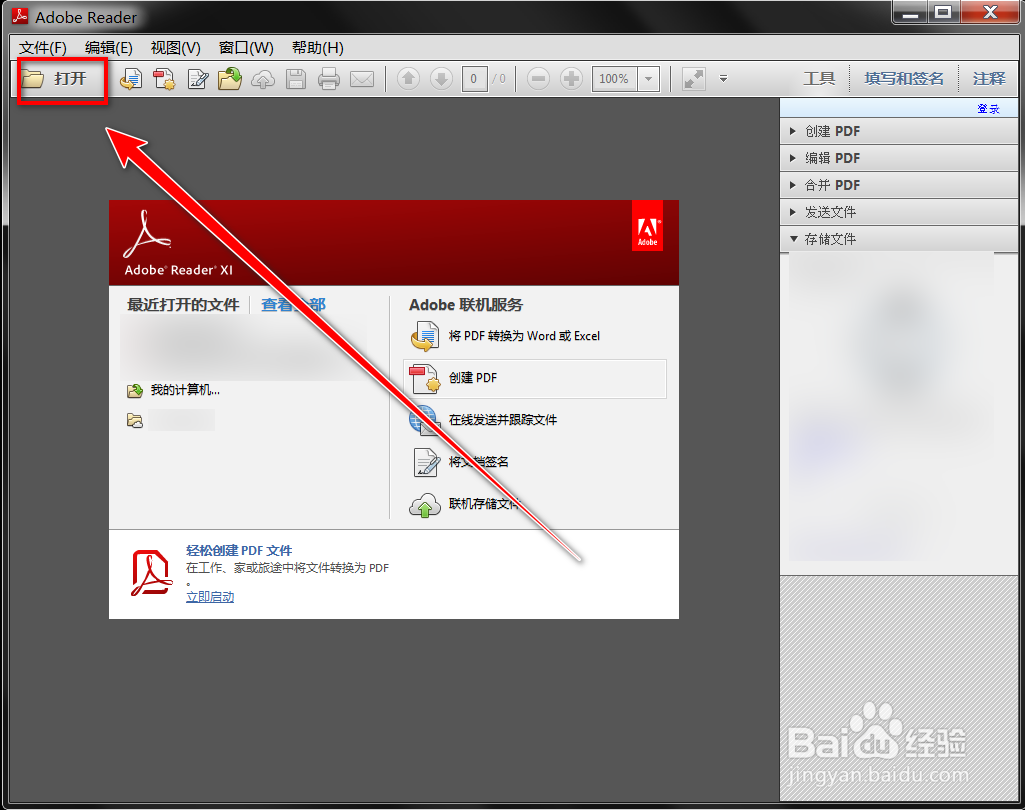Click the Create PDF icon in welcome screen
The width and height of the screenshot is (1025, 810).
click(x=424, y=379)
